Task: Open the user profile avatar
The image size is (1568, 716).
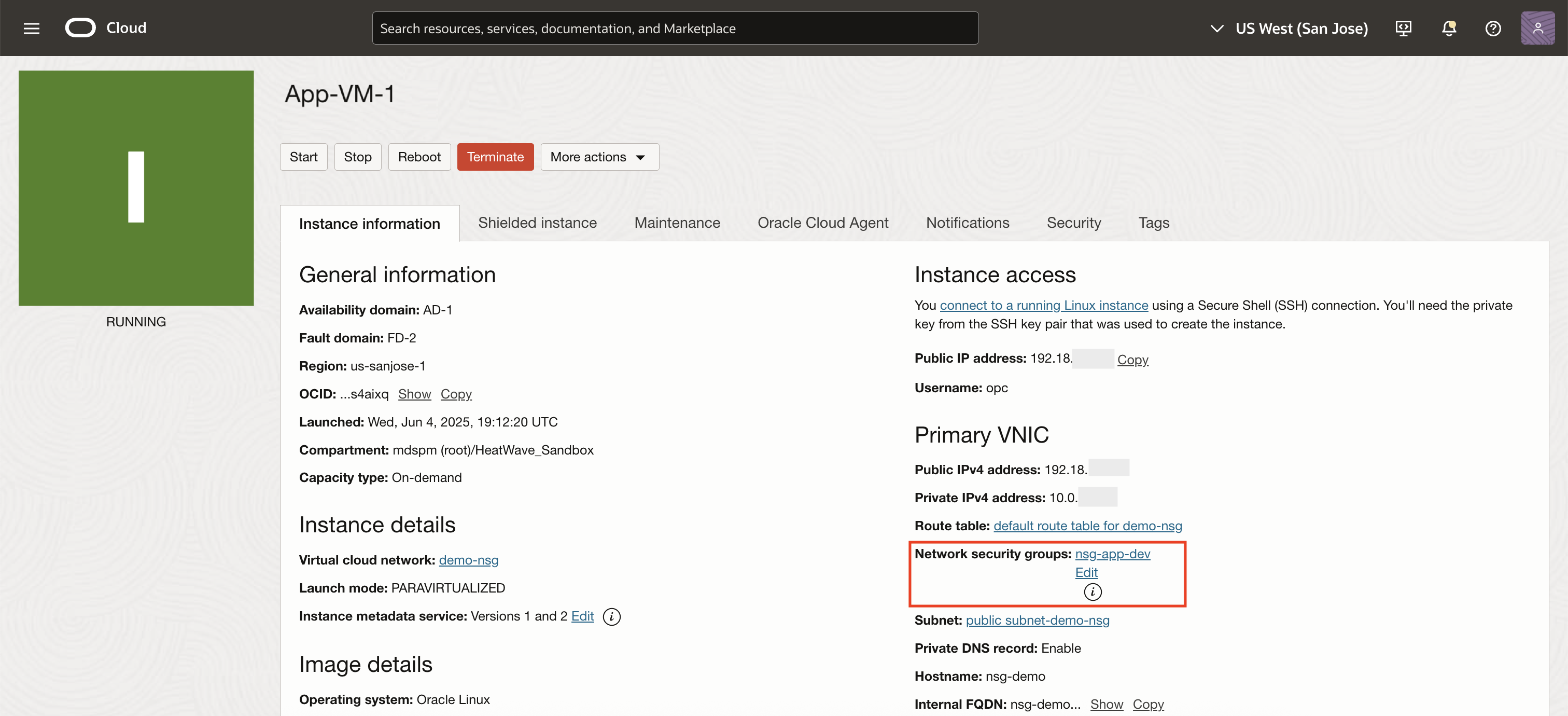Action: (1538, 28)
